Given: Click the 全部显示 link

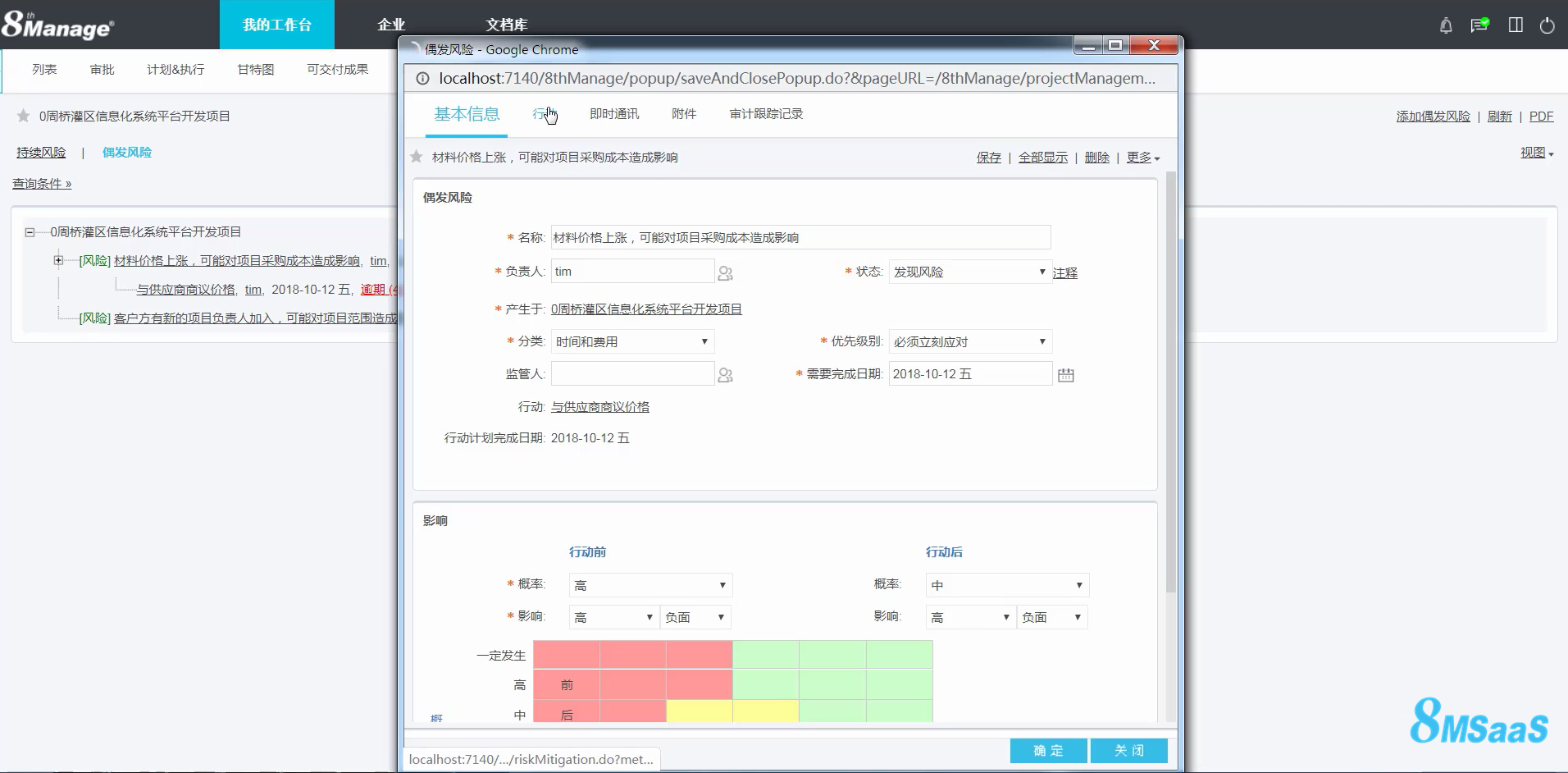Looking at the screenshot, I should pos(1042,158).
